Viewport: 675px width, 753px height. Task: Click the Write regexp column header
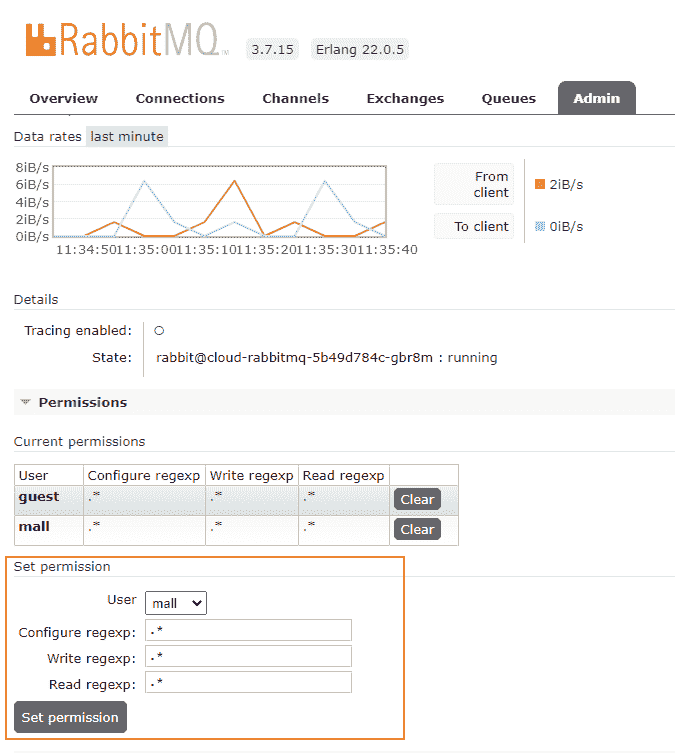pyautogui.click(x=252, y=475)
